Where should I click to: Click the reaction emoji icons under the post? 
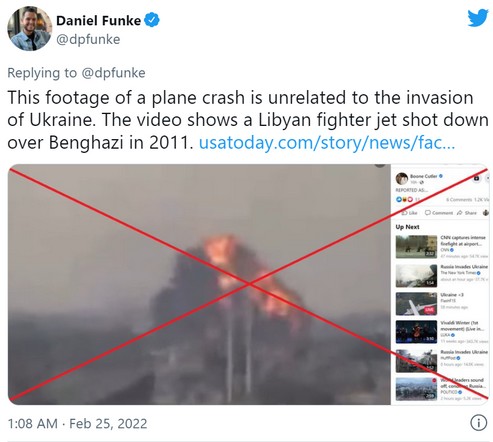tap(404, 199)
